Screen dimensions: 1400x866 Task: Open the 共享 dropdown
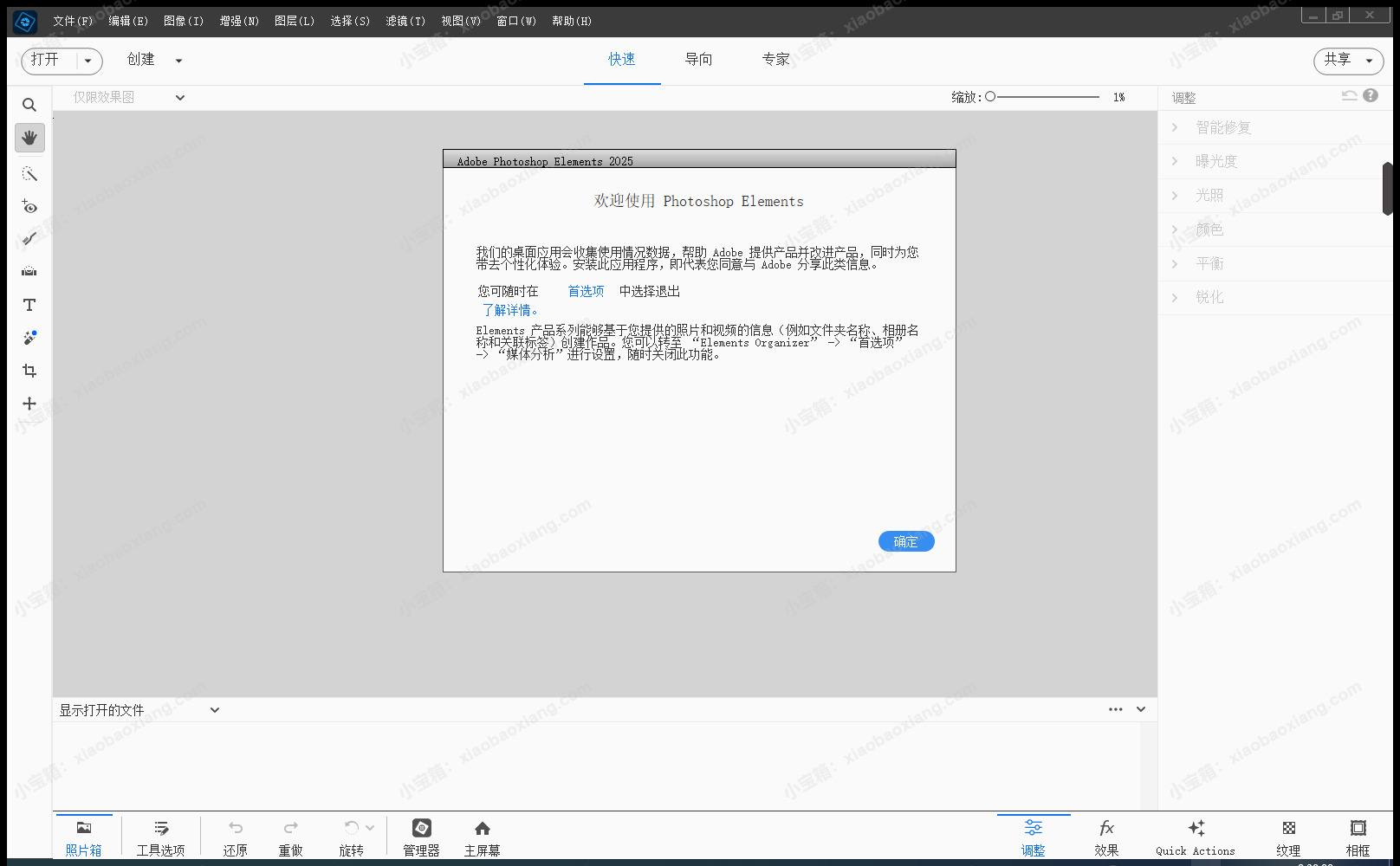(1348, 60)
